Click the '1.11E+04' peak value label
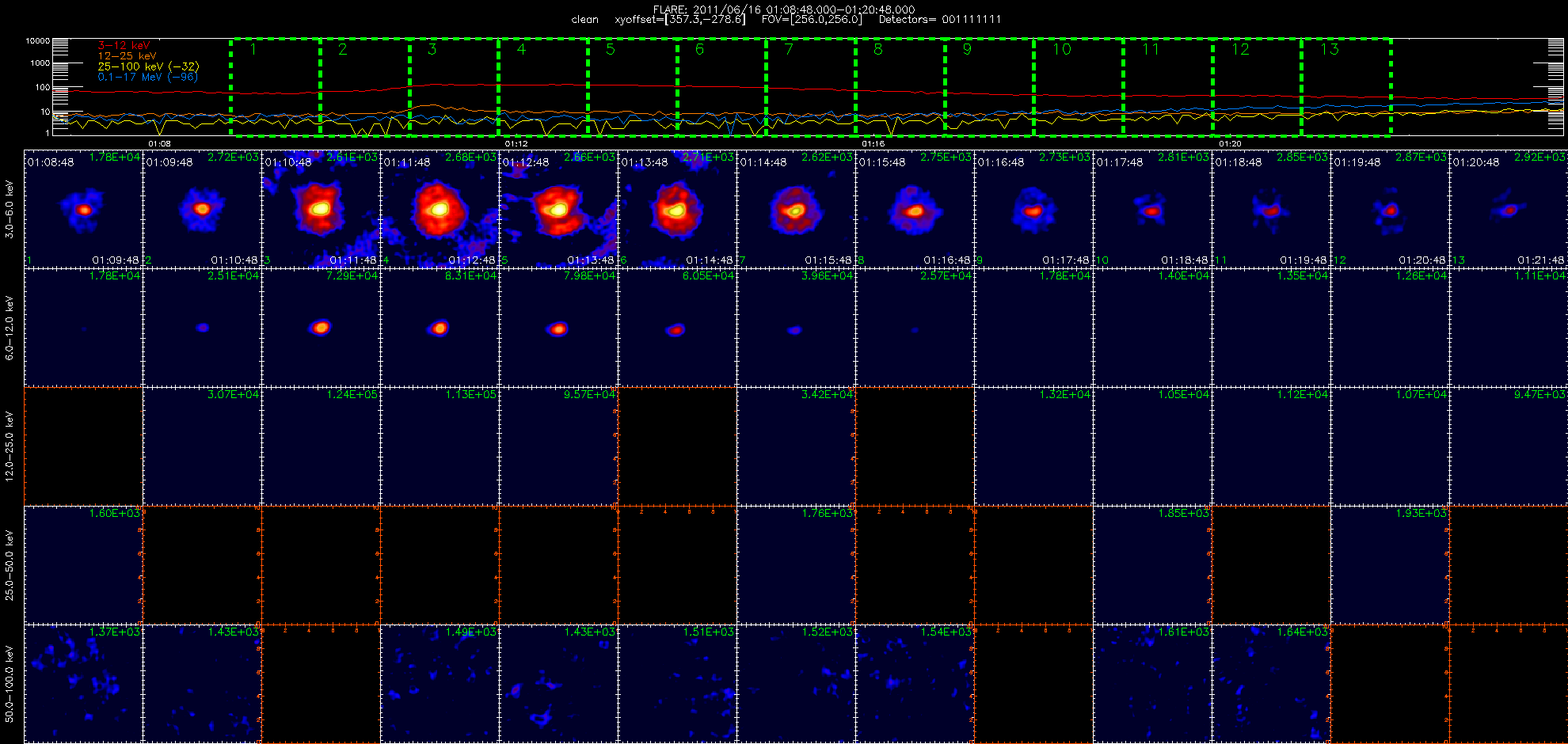1568x744 pixels. pyautogui.click(x=1539, y=275)
